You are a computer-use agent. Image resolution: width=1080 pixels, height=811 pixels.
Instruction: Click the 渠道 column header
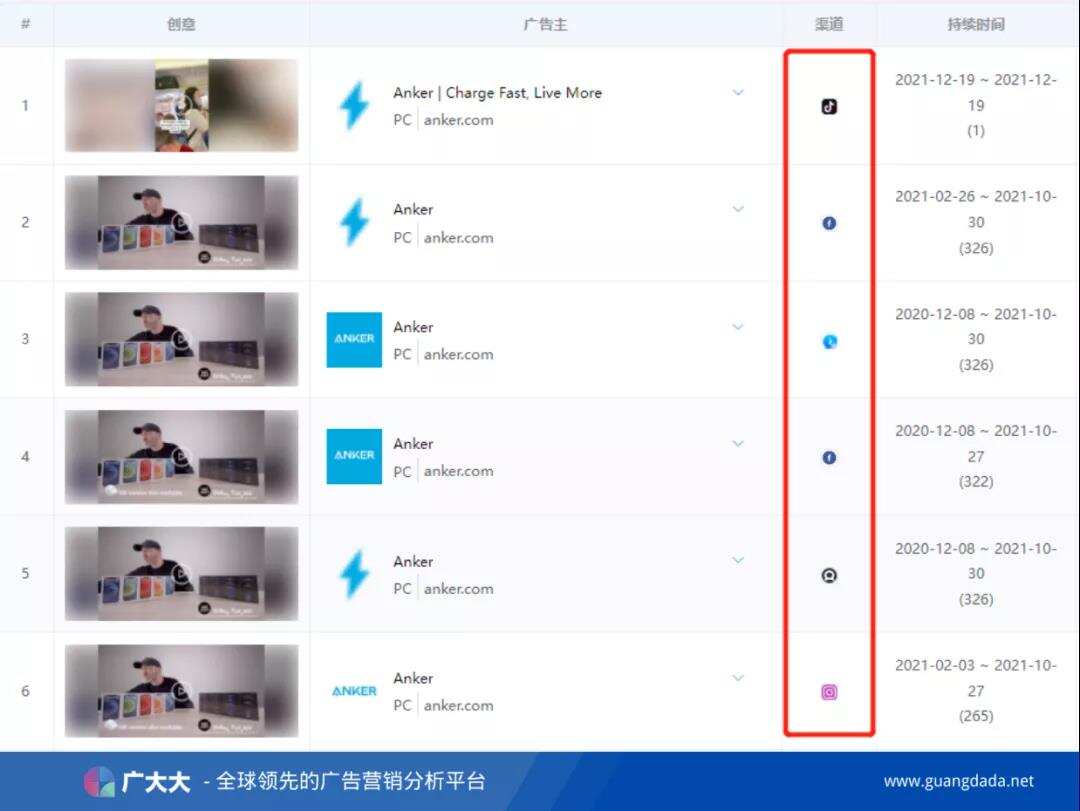828,24
